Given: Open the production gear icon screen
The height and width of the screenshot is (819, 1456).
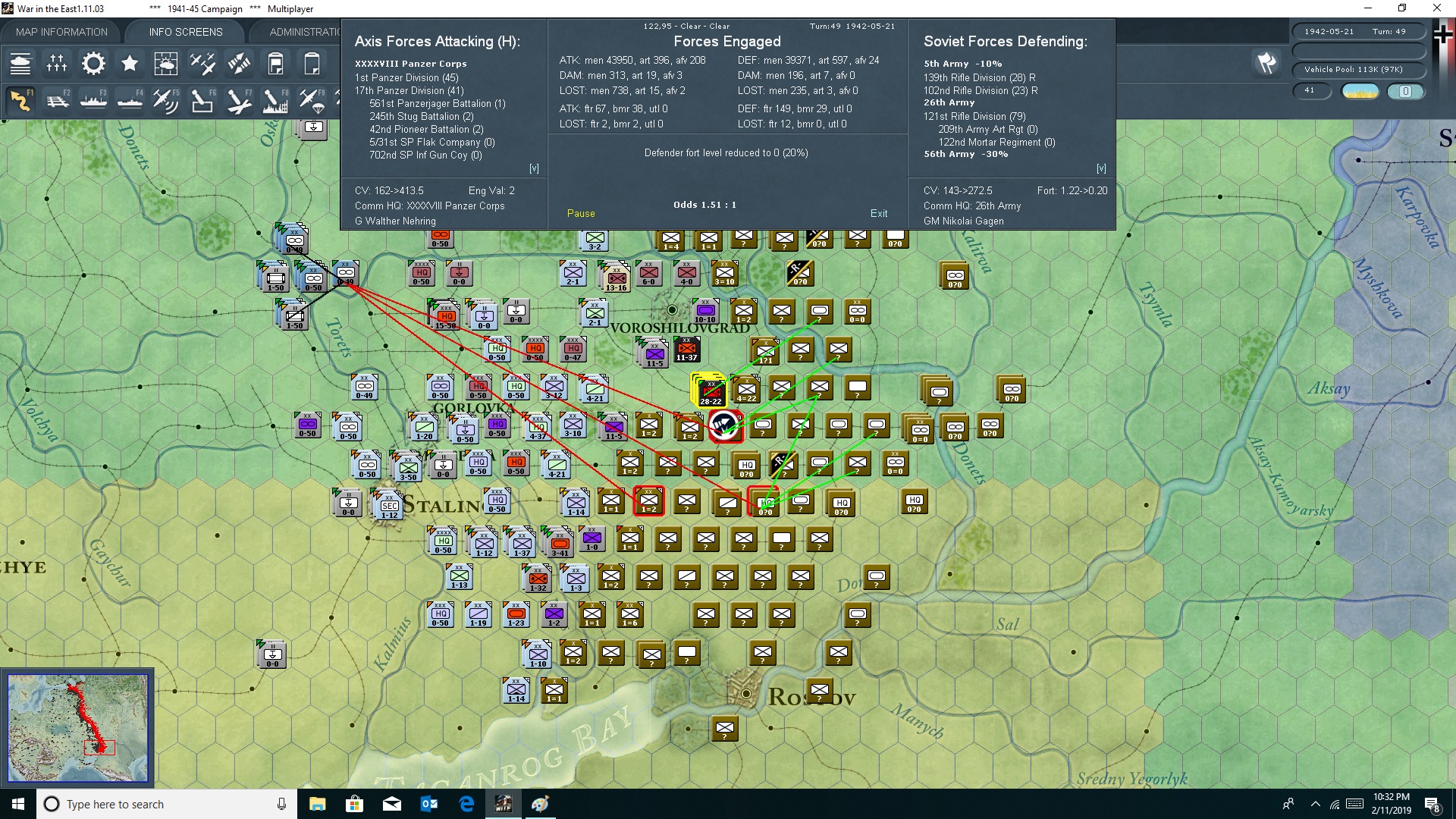Looking at the screenshot, I should click(x=93, y=64).
